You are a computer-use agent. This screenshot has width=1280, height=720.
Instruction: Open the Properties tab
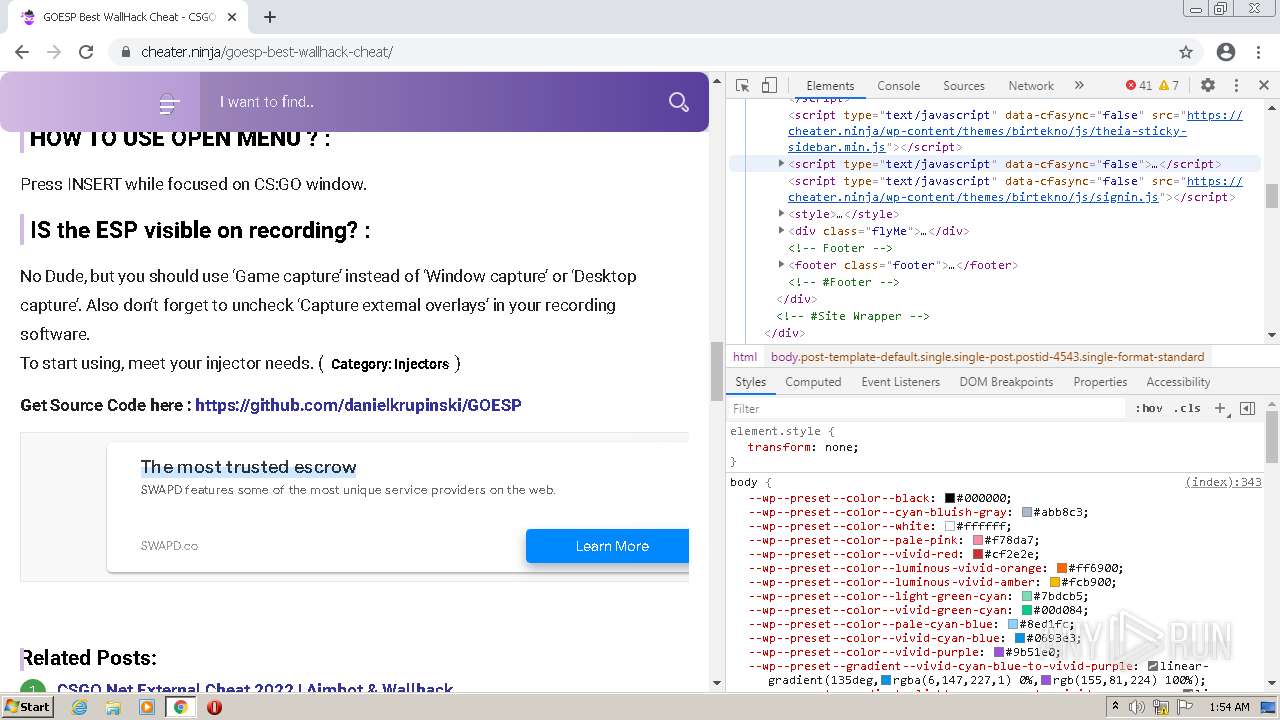point(1100,382)
